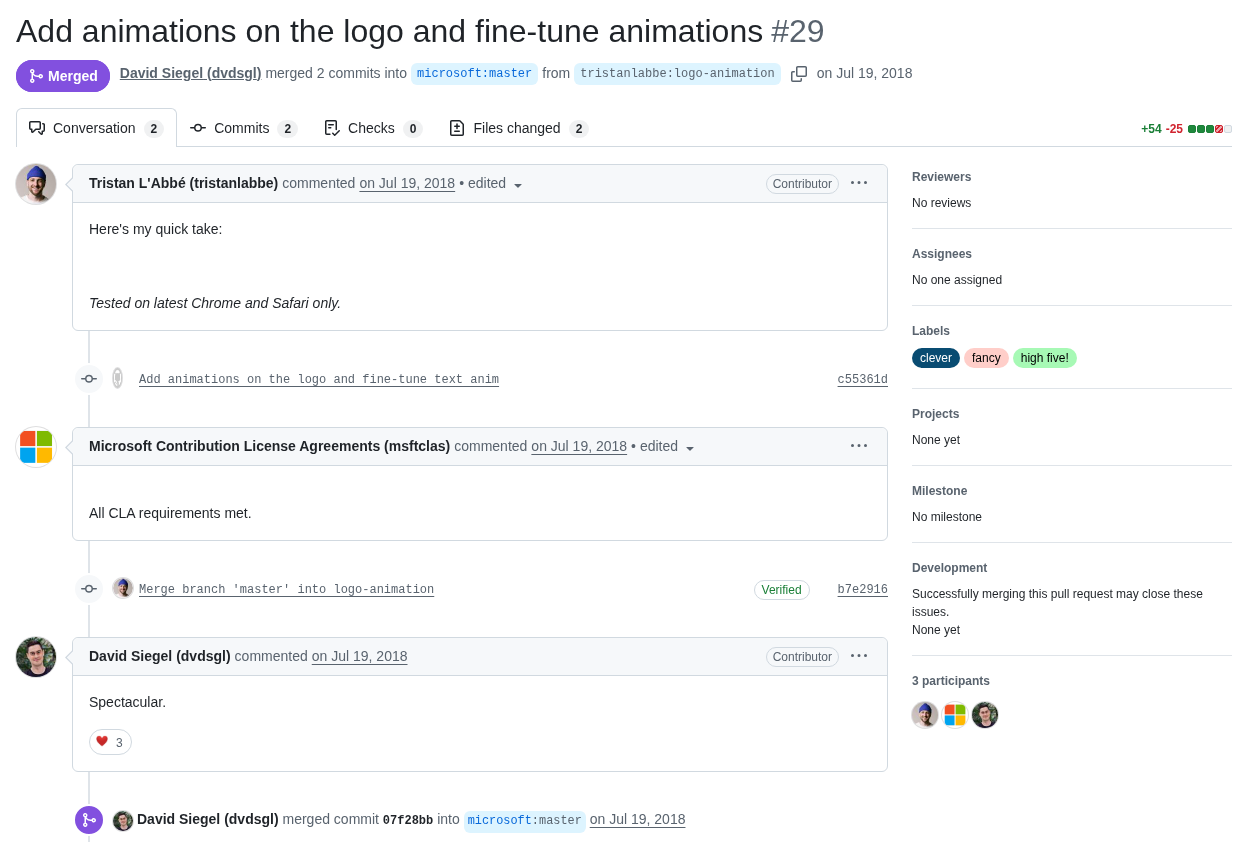Open merged commit 07f28bb link

tap(408, 820)
